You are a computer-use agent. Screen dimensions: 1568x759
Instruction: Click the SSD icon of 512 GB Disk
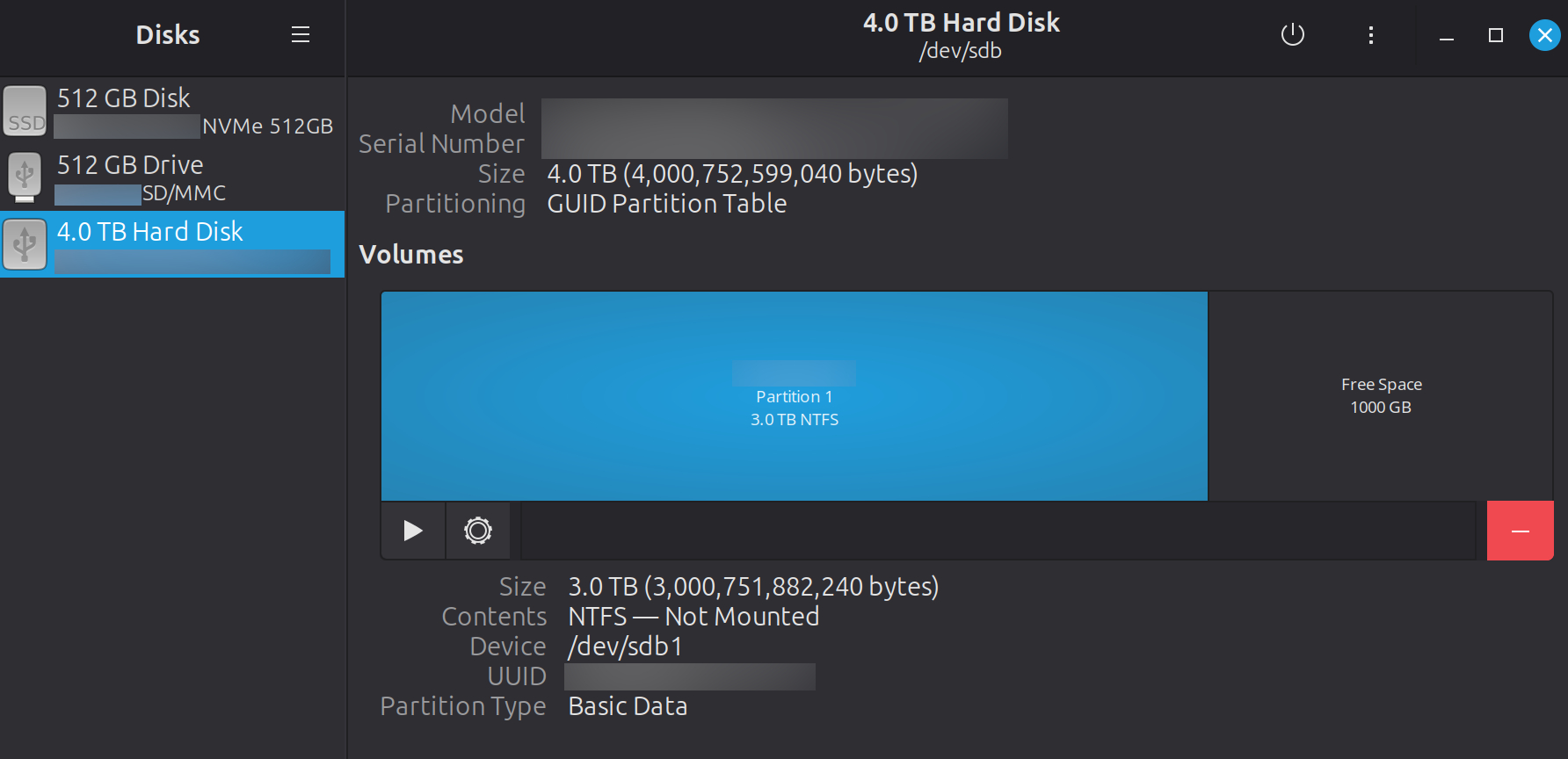[25, 111]
